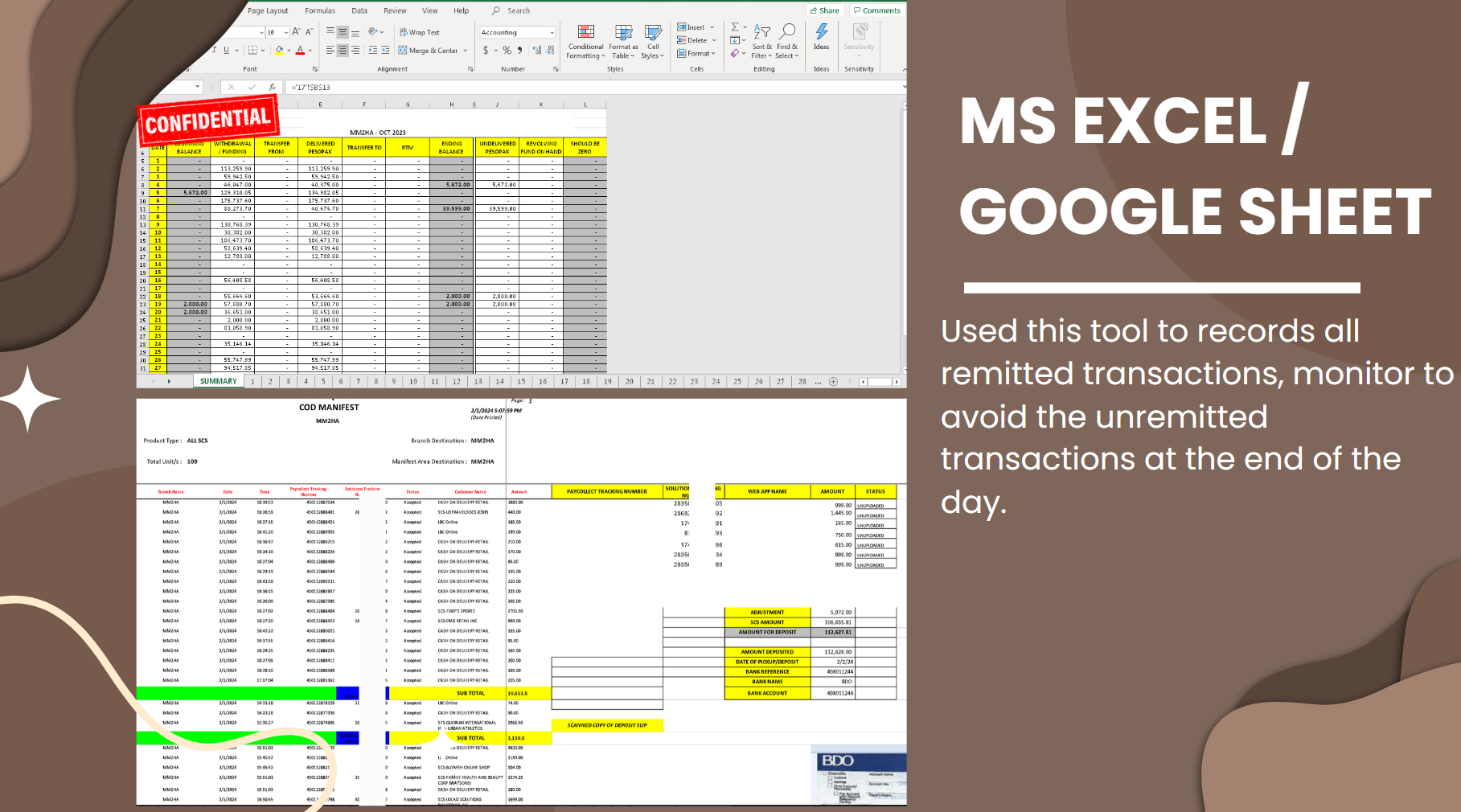Click the Clear eraser icon
Viewport: 1461px width, 812px height.
(x=735, y=54)
